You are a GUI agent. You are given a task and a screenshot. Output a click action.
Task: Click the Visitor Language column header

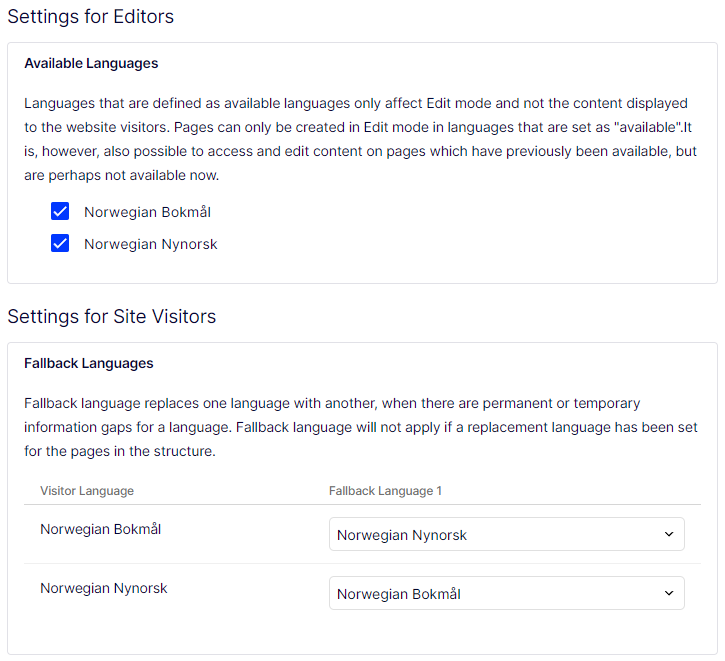pos(87,491)
